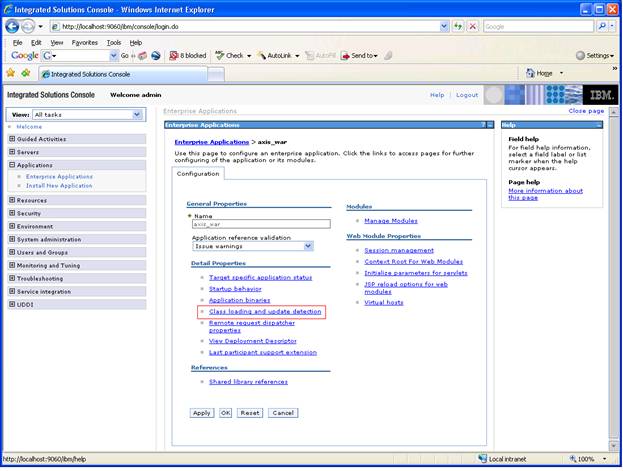Viewport: 623px width, 471px height.
Task: Click the Check spelling toolbar button
Action: click(232, 56)
